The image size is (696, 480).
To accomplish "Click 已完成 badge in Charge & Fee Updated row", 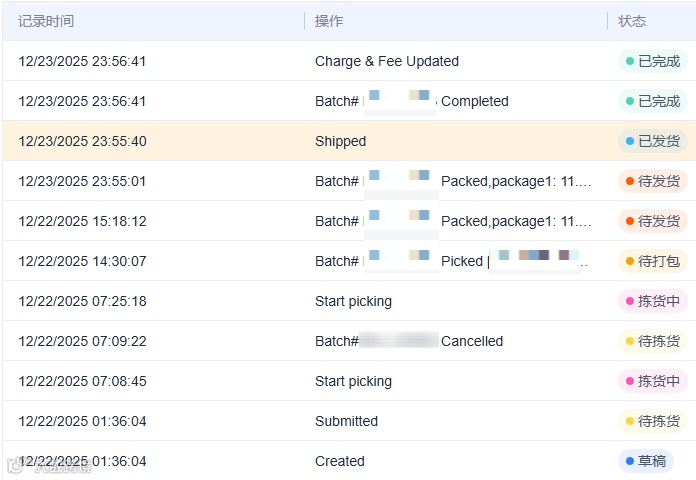I will tap(652, 61).
